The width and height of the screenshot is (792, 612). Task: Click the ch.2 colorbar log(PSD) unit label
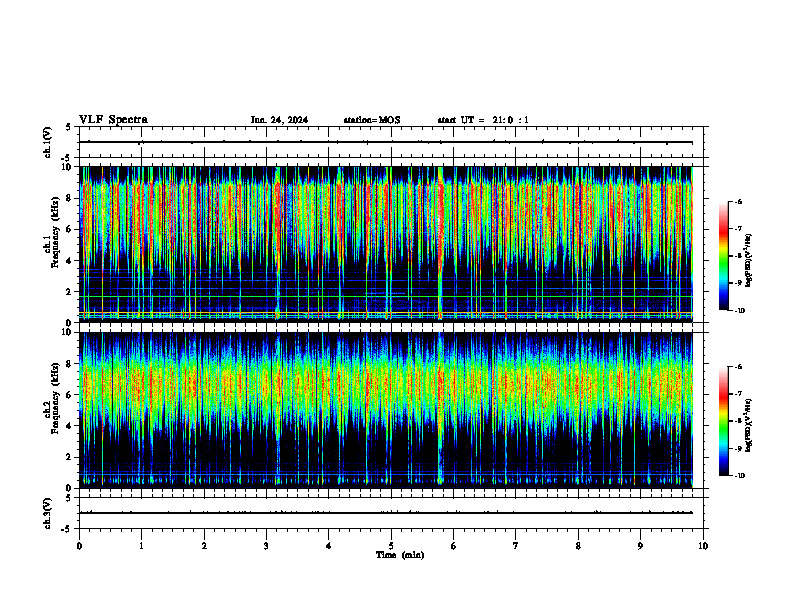pos(749,426)
